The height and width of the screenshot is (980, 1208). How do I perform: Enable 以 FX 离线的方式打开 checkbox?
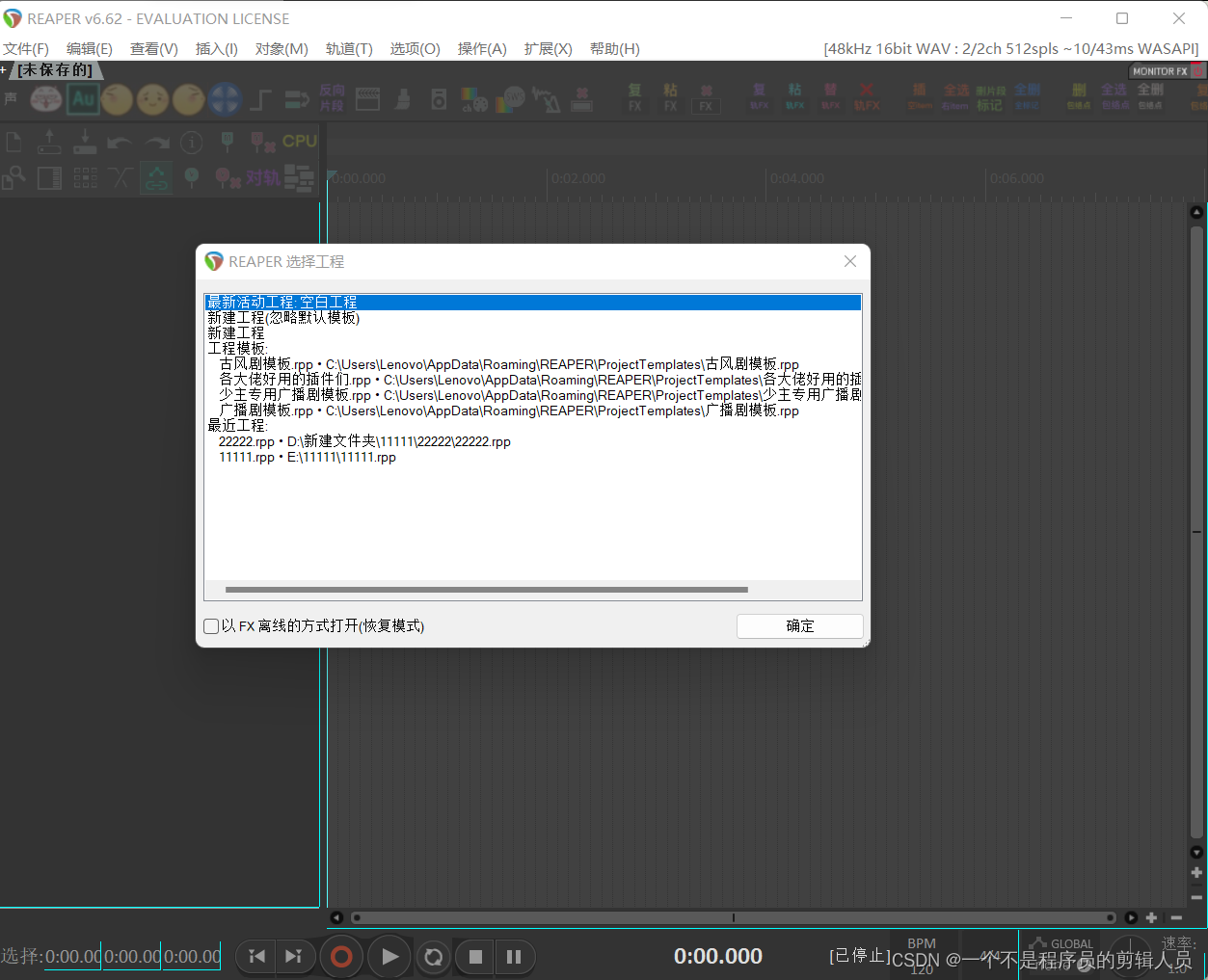point(211,626)
